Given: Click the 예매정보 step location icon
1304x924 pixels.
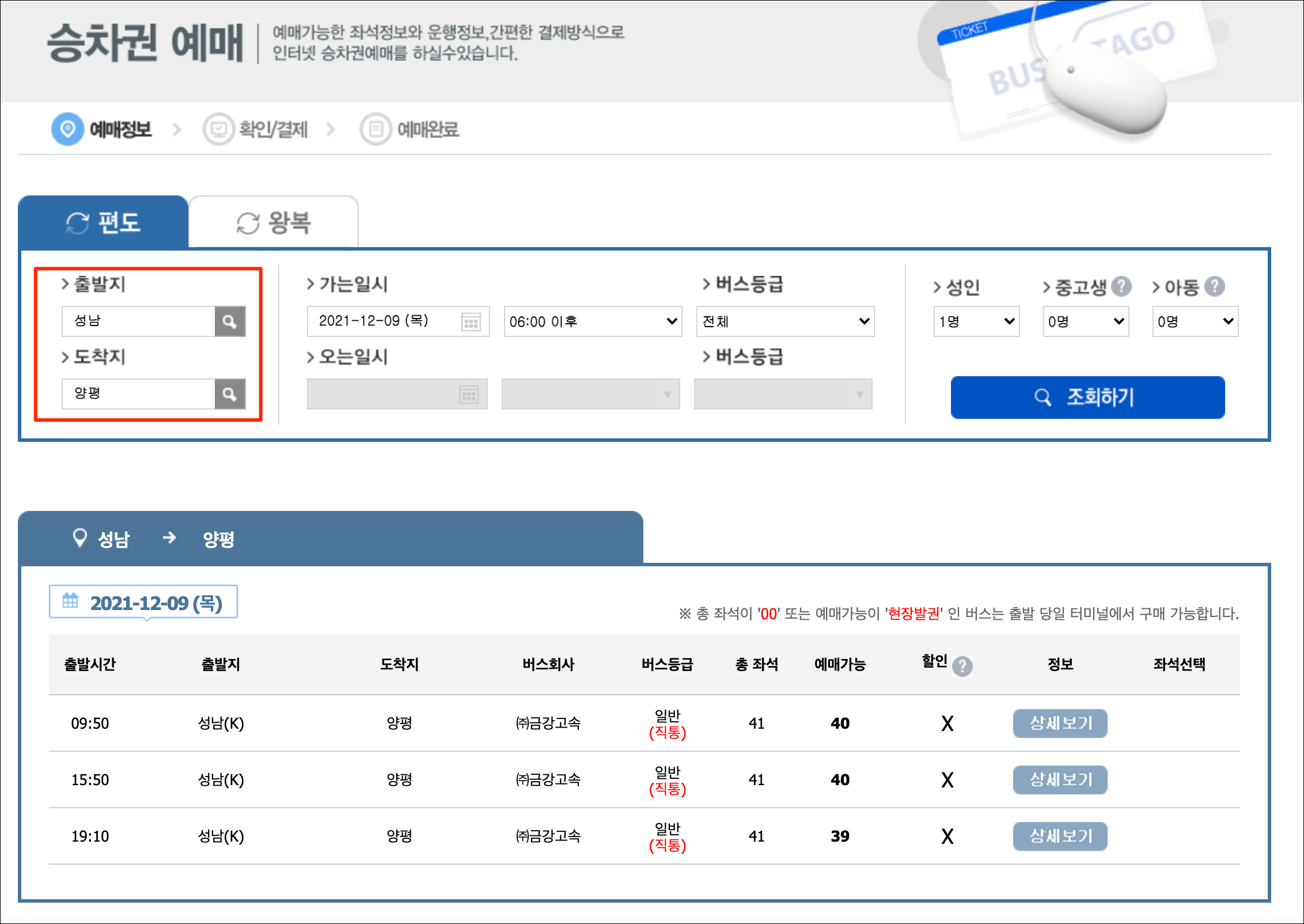Looking at the screenshot, I should [x=67, y=129].
